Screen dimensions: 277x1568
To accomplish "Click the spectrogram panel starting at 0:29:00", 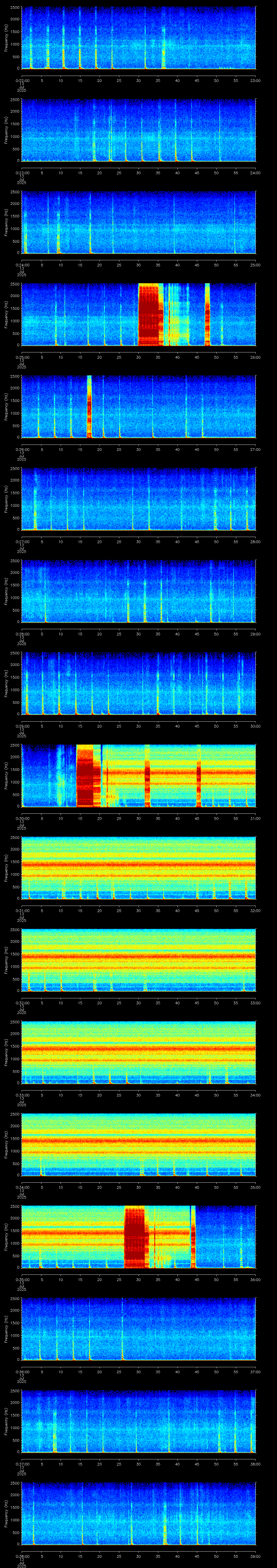I will click(x=138, y=683).
